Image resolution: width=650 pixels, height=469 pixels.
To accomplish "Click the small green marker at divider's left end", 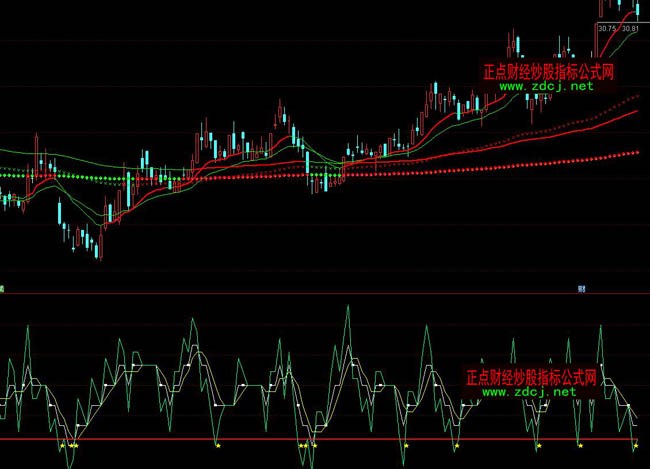I will tap(3, 288).
